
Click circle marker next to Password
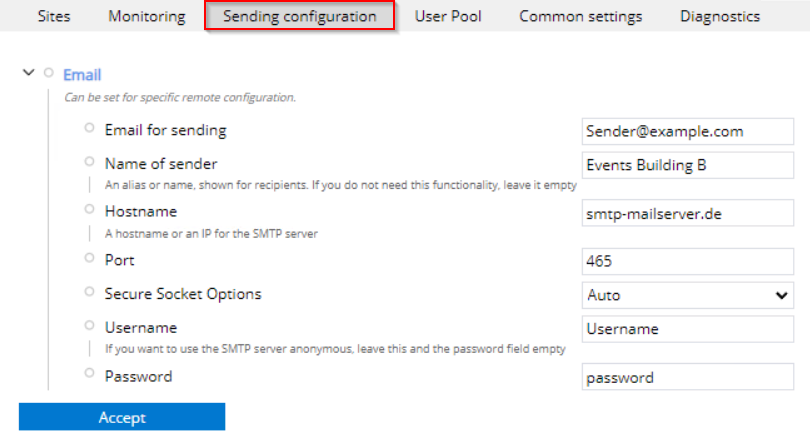coord(90,374)
